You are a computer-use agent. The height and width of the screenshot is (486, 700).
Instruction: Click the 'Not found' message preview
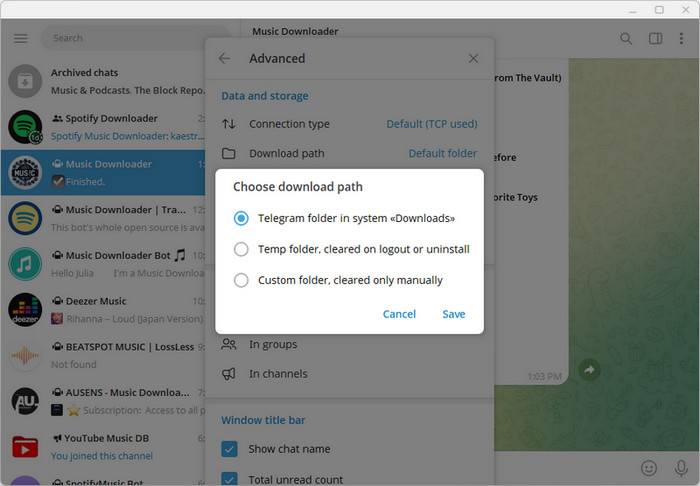point(74,365)
